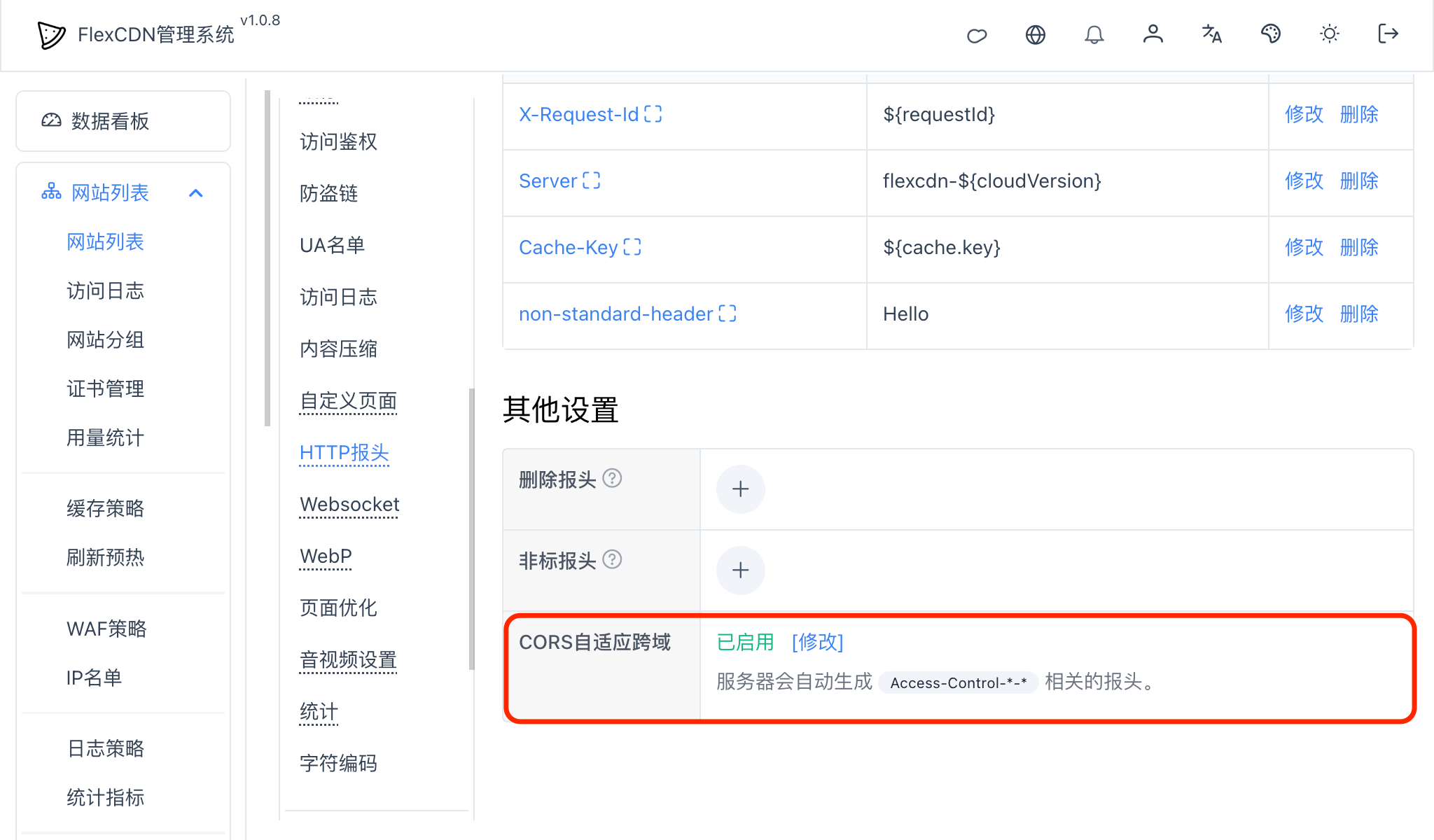This screenshot has height=840, width=1434.
Task: Navigate to WAF策略 in sidebar
Action: pos(106,629)
